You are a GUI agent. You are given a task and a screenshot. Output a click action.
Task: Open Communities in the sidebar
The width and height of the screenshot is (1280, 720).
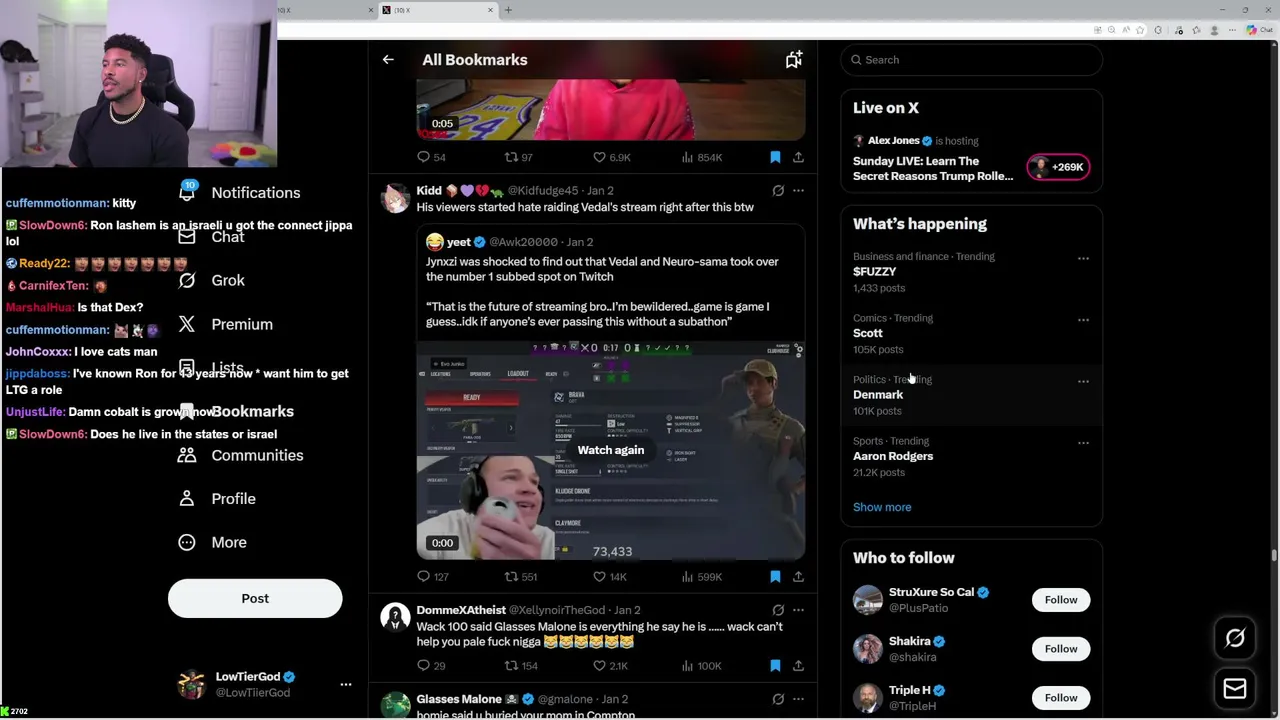(240, 456)
